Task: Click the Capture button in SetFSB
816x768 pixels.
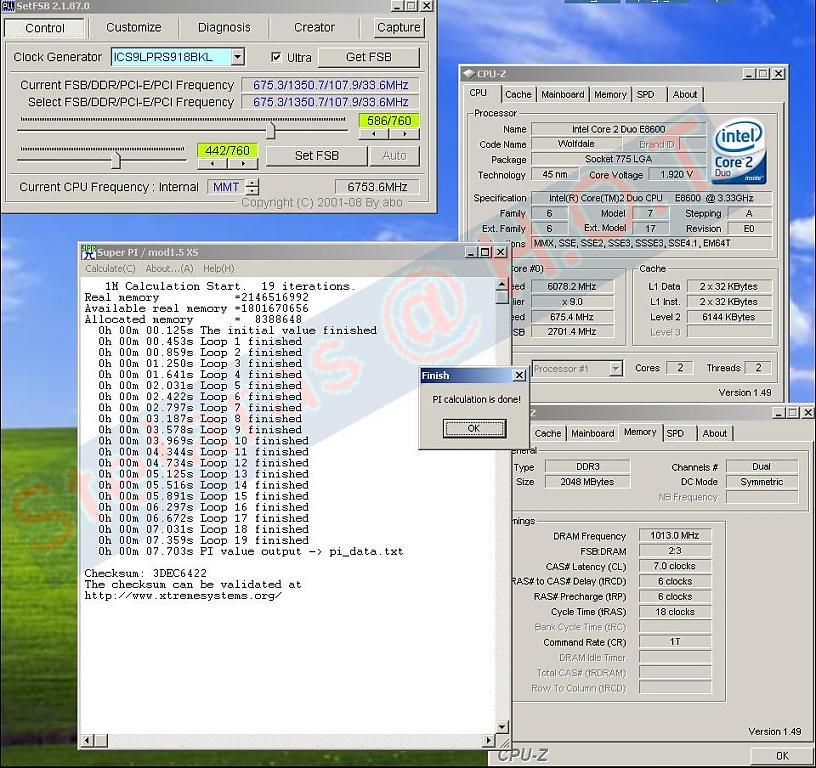Action: tap(399, 28)
